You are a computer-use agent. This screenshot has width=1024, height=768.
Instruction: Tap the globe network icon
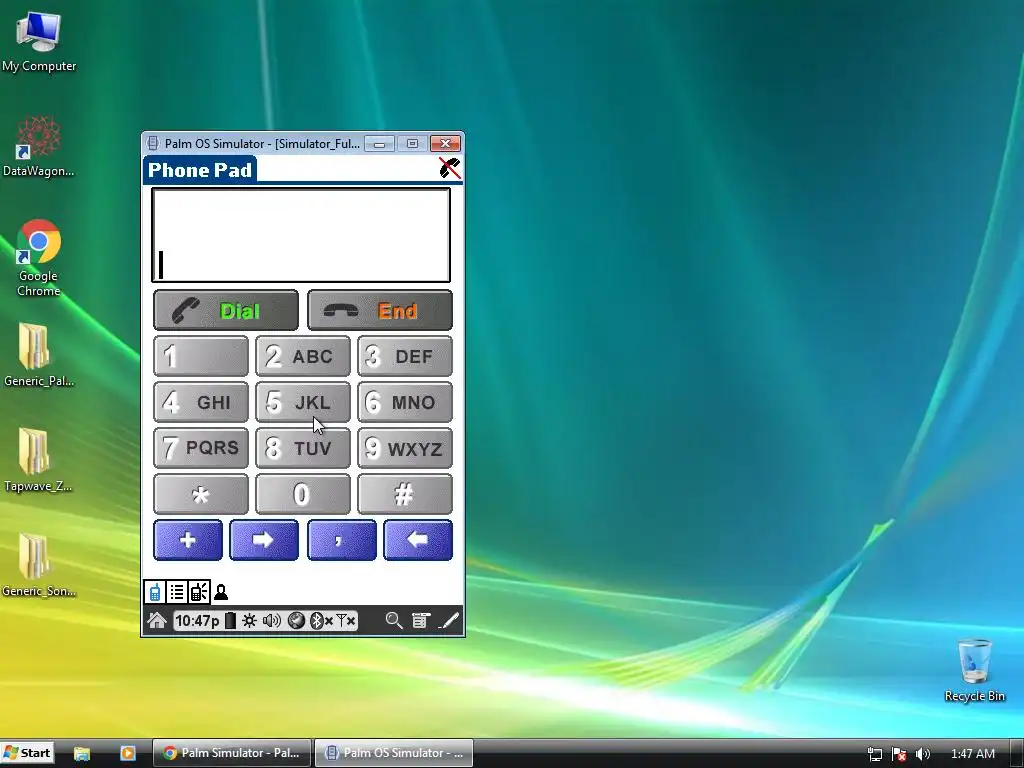296,620
